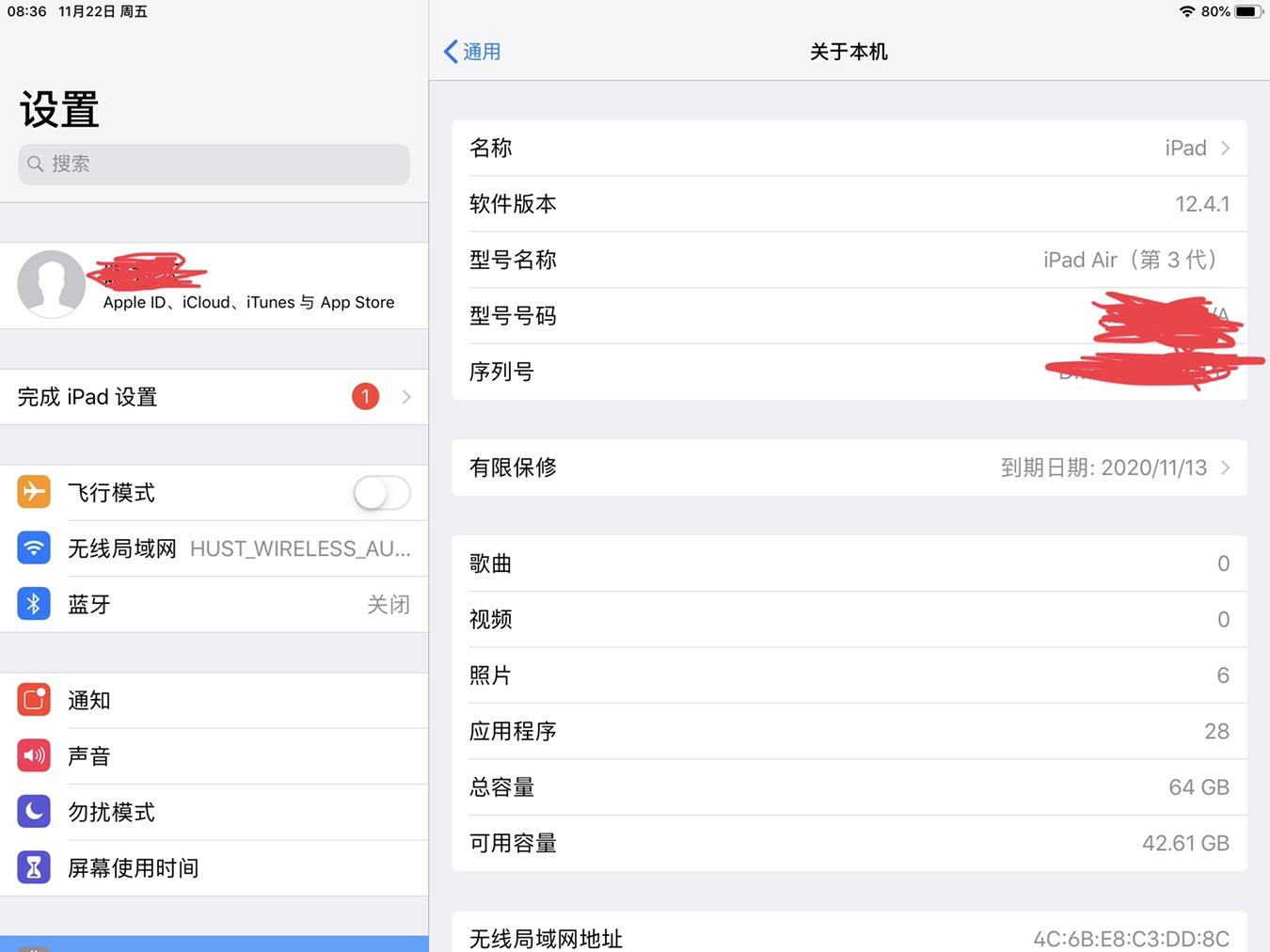Click the 无线局域网地址 MAC address value
1270x952 pixels.
(x=1131, y=939)
